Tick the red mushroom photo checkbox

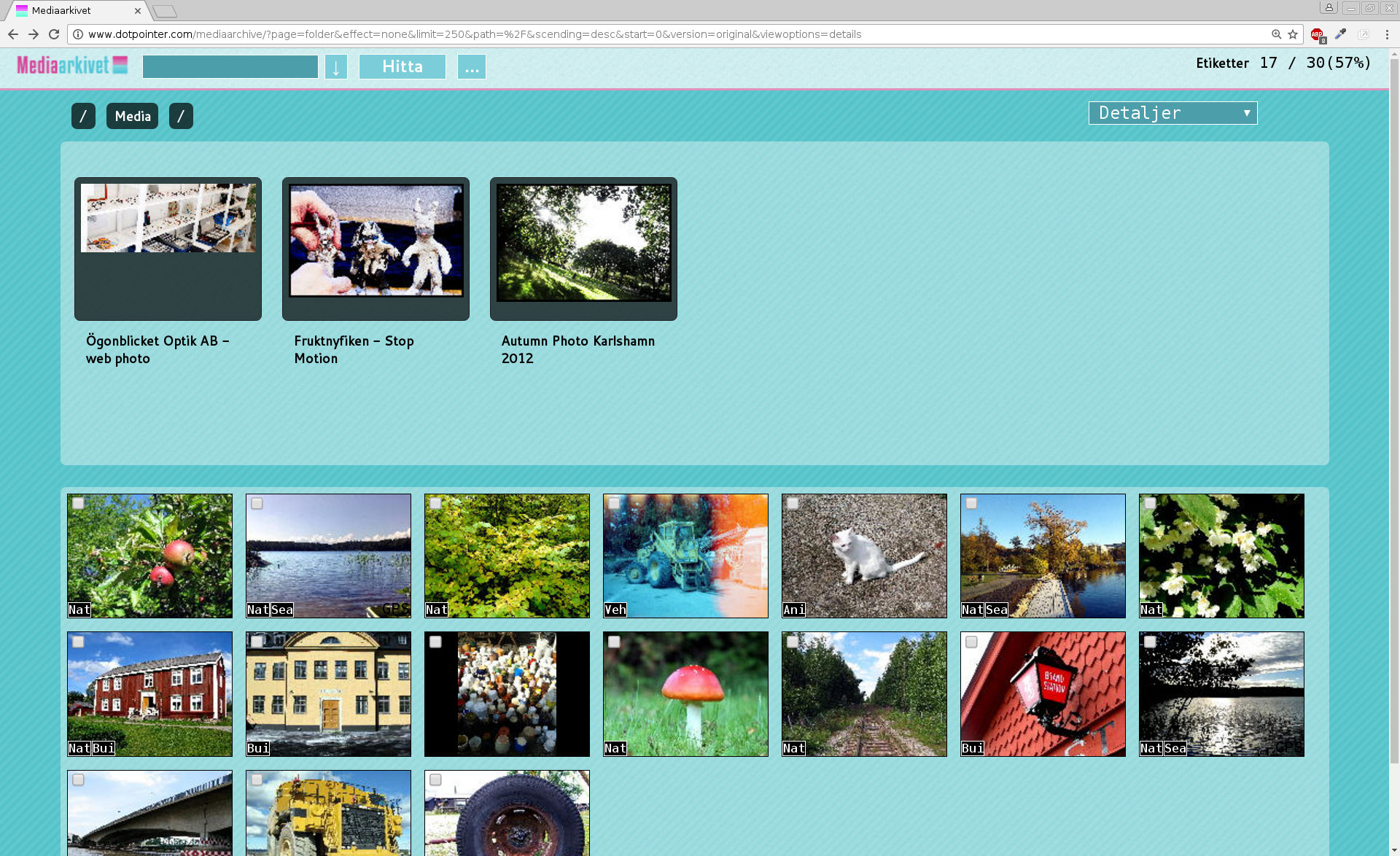(x=614, y=642)
